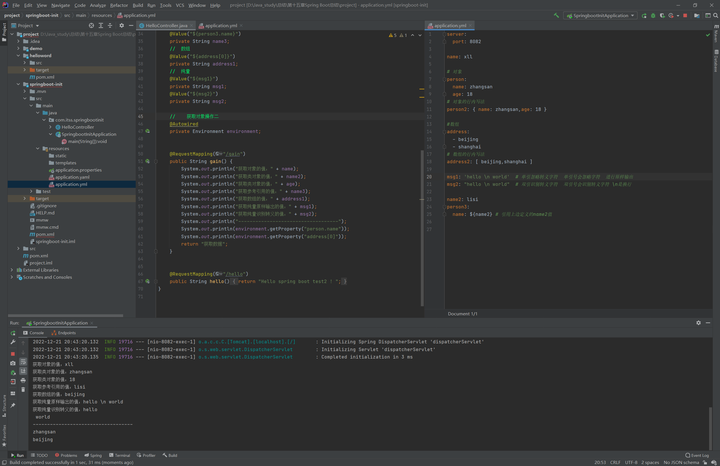Screen dimensions: 720x466
Task: Click Select Opened File target icon
Action: (91, 26)
